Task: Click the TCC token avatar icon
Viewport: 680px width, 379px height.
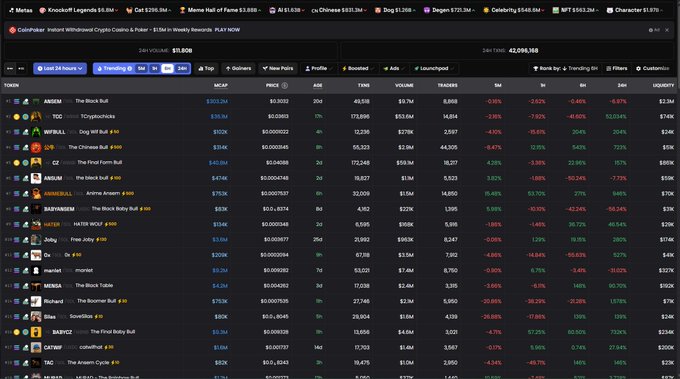Action: [x=36, y=117]
